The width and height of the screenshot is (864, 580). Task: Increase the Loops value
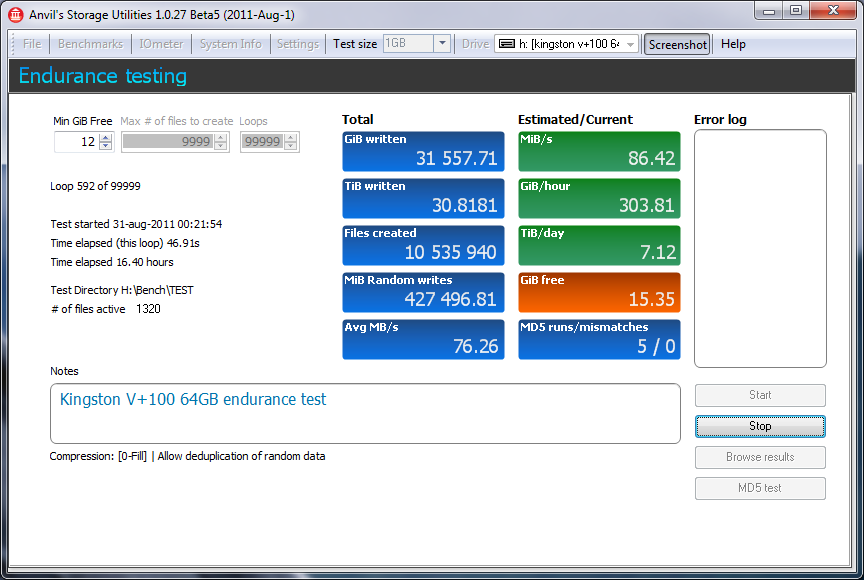(x=290, y=138)
